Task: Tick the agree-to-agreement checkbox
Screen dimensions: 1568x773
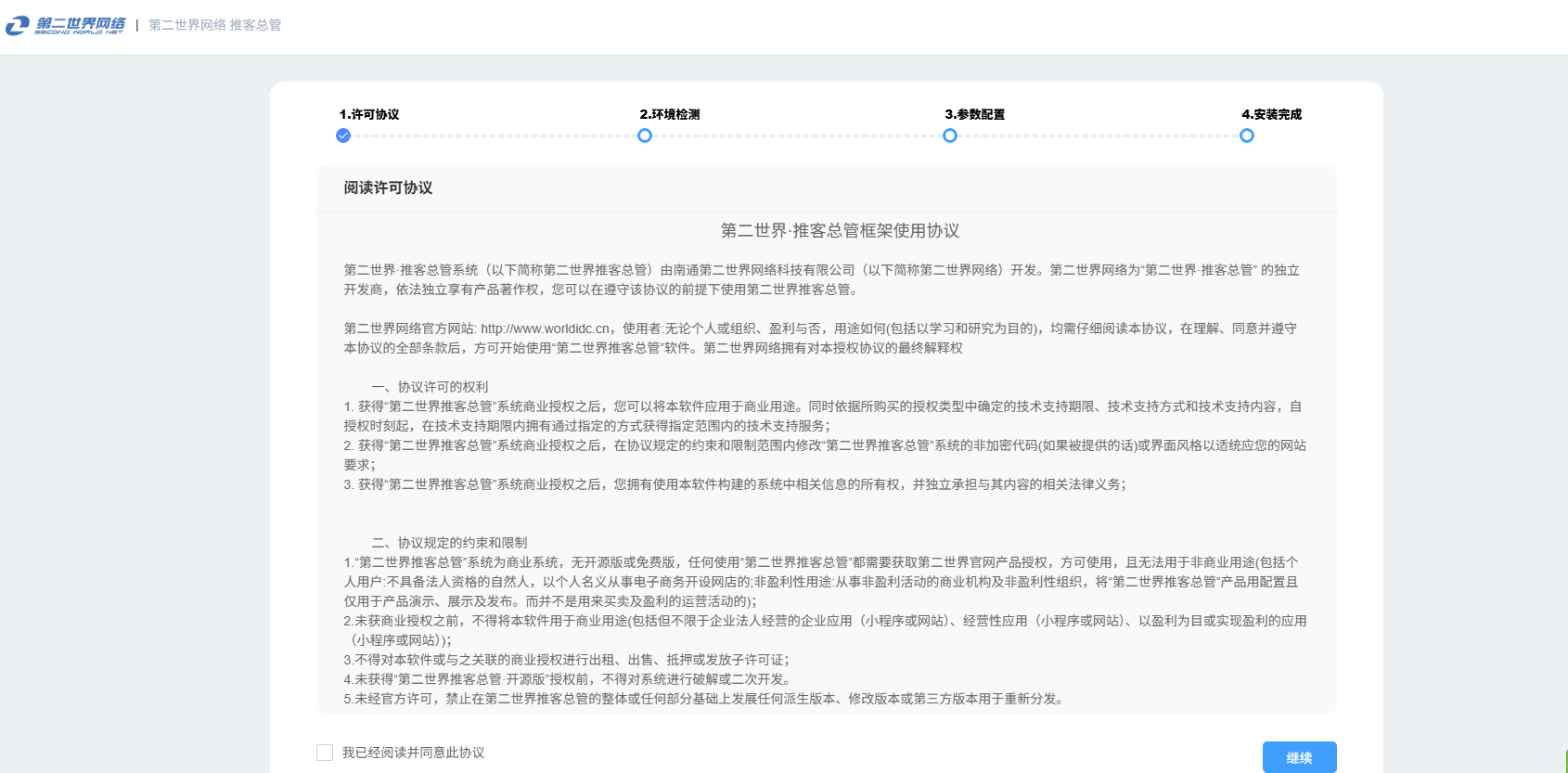Action: tap(325, 753)
